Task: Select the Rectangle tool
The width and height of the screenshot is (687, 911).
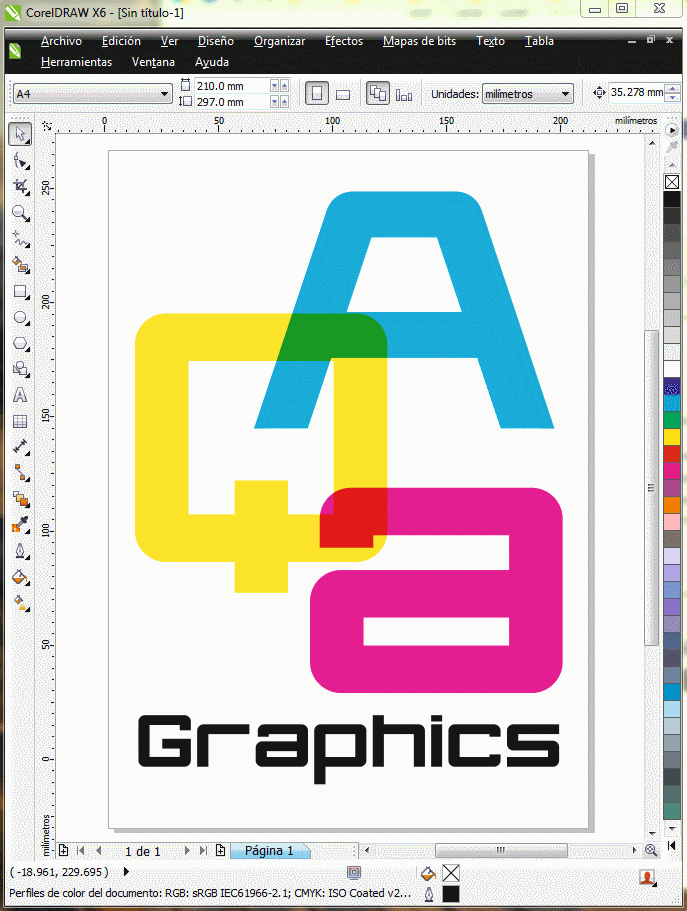Action: pyautogui.click(x=20, y=291)
